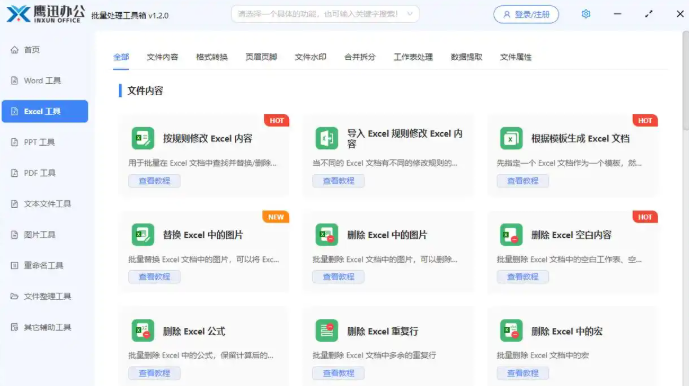This screenshot has height=386, width=689.
Task: Open 删除 Excel 中的宏 icon
Action: [511, 331]
